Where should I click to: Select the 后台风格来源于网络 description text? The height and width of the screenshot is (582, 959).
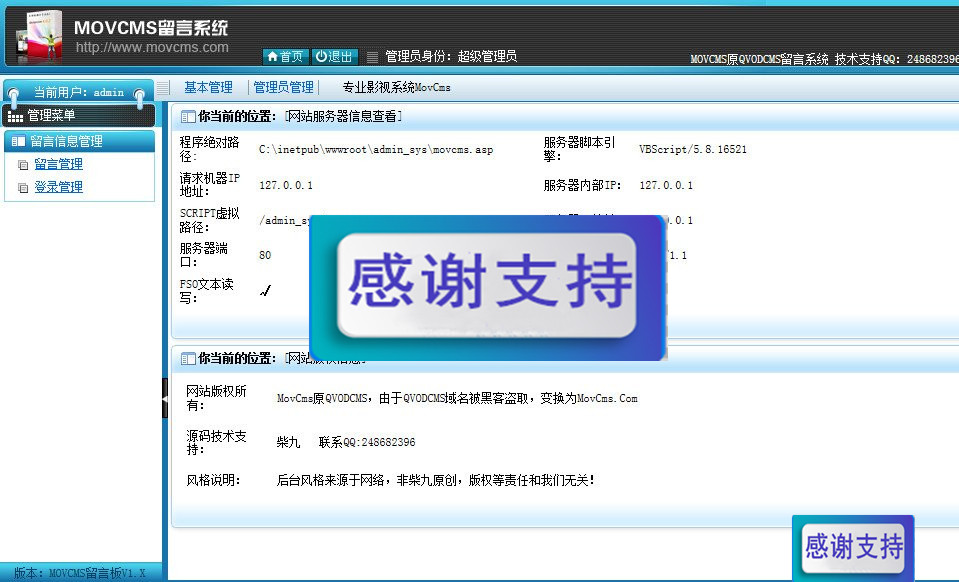coord(435,481)
